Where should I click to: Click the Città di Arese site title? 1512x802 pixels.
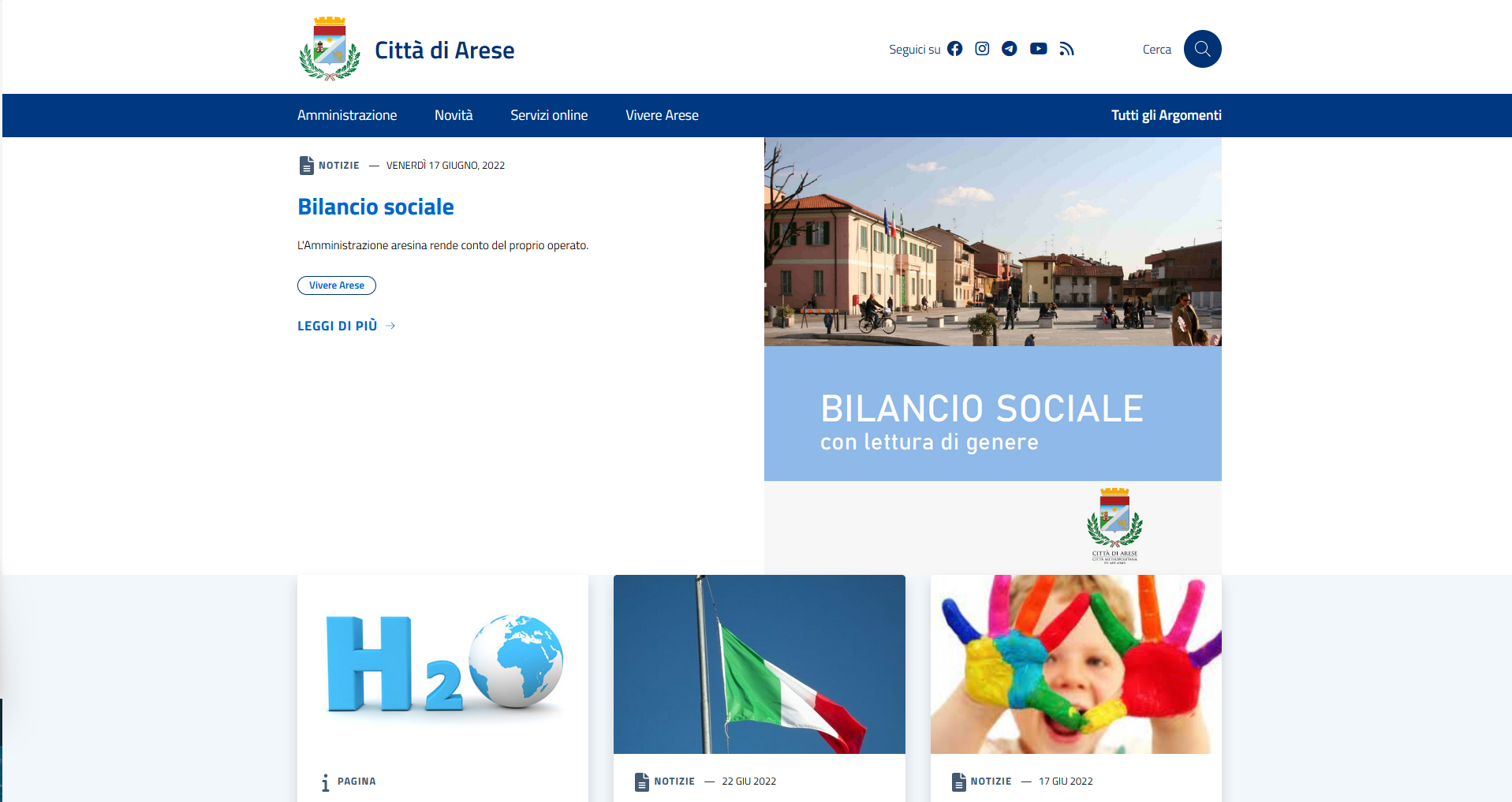coord(444,50)
